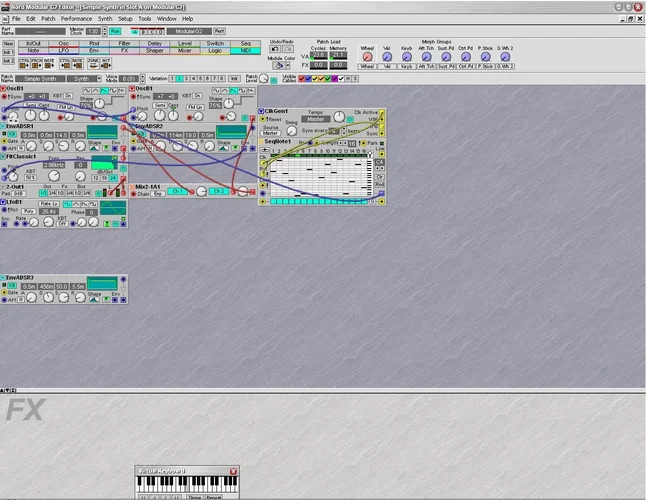Image resolution: width=646 pixels, height=500 pixels.
Task: Toggle red visible cables checkbox
Action: click(302, 79)
